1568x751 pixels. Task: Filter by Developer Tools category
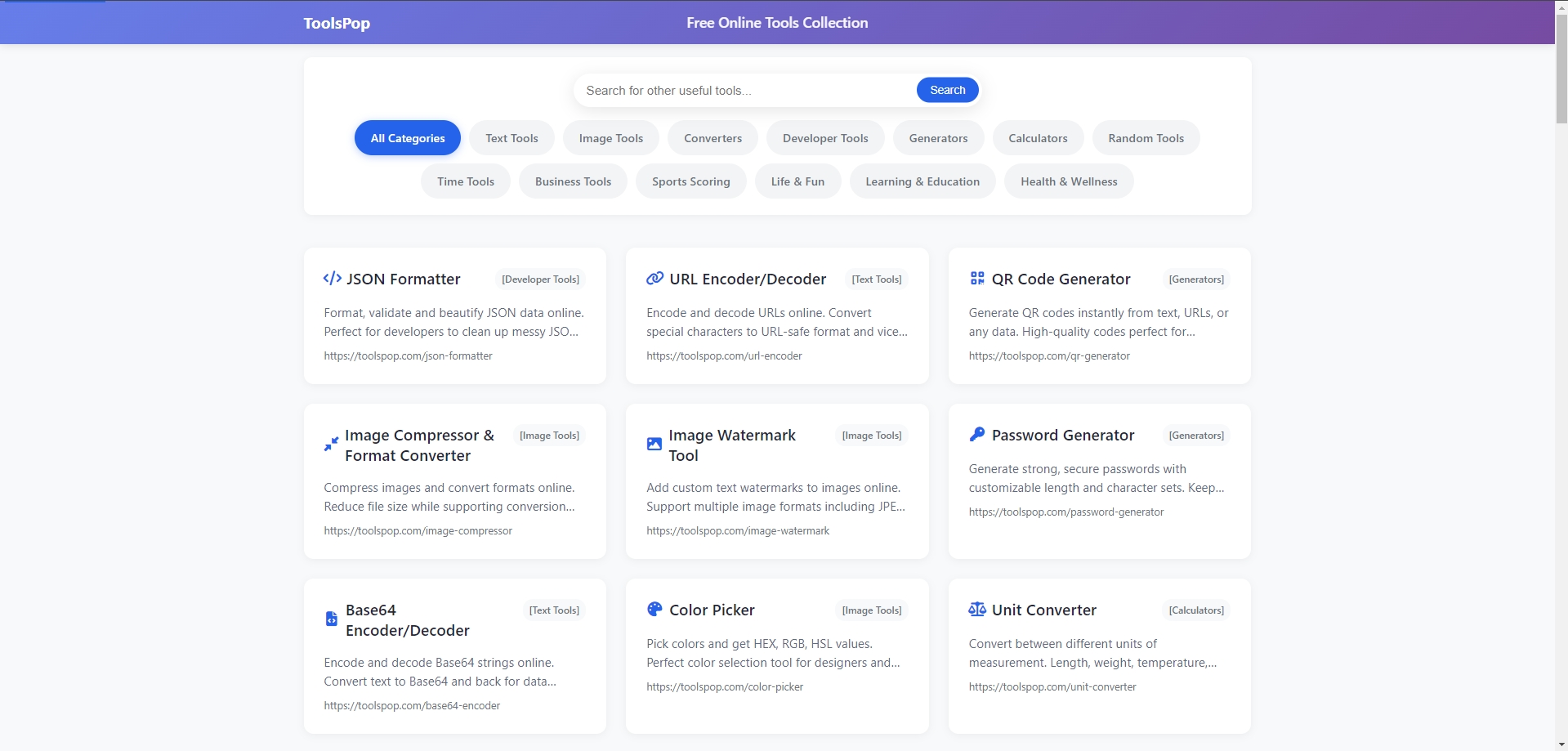tap(824, 138)
